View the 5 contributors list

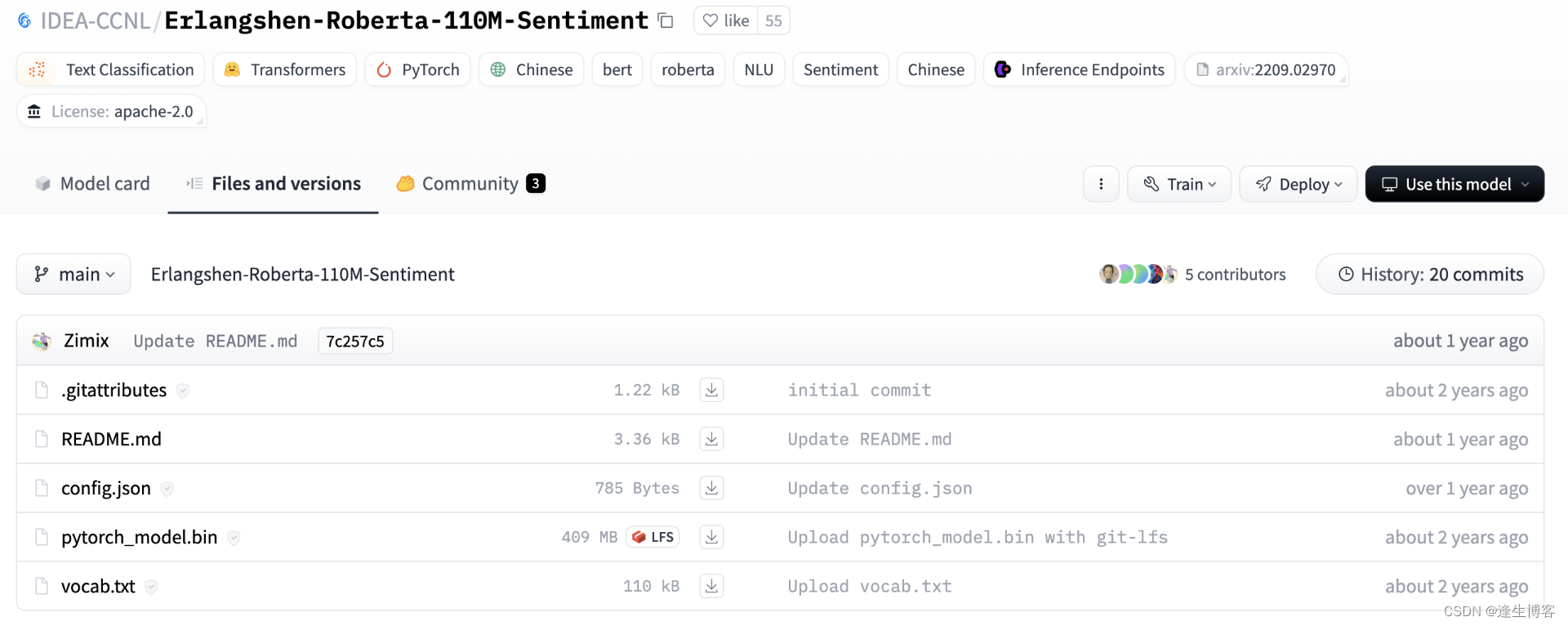click(x=1235, y=275)
